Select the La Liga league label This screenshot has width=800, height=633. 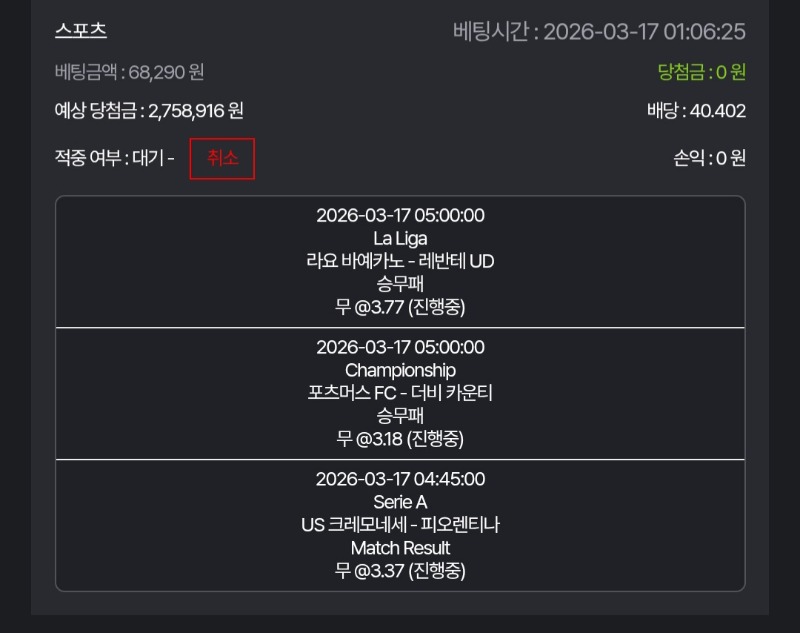400,238
